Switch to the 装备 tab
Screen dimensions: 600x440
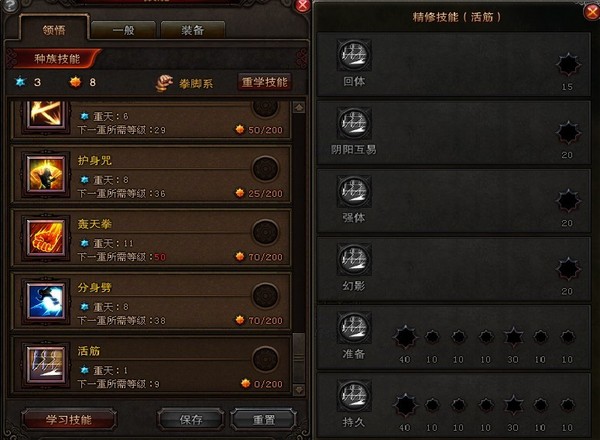192,30
